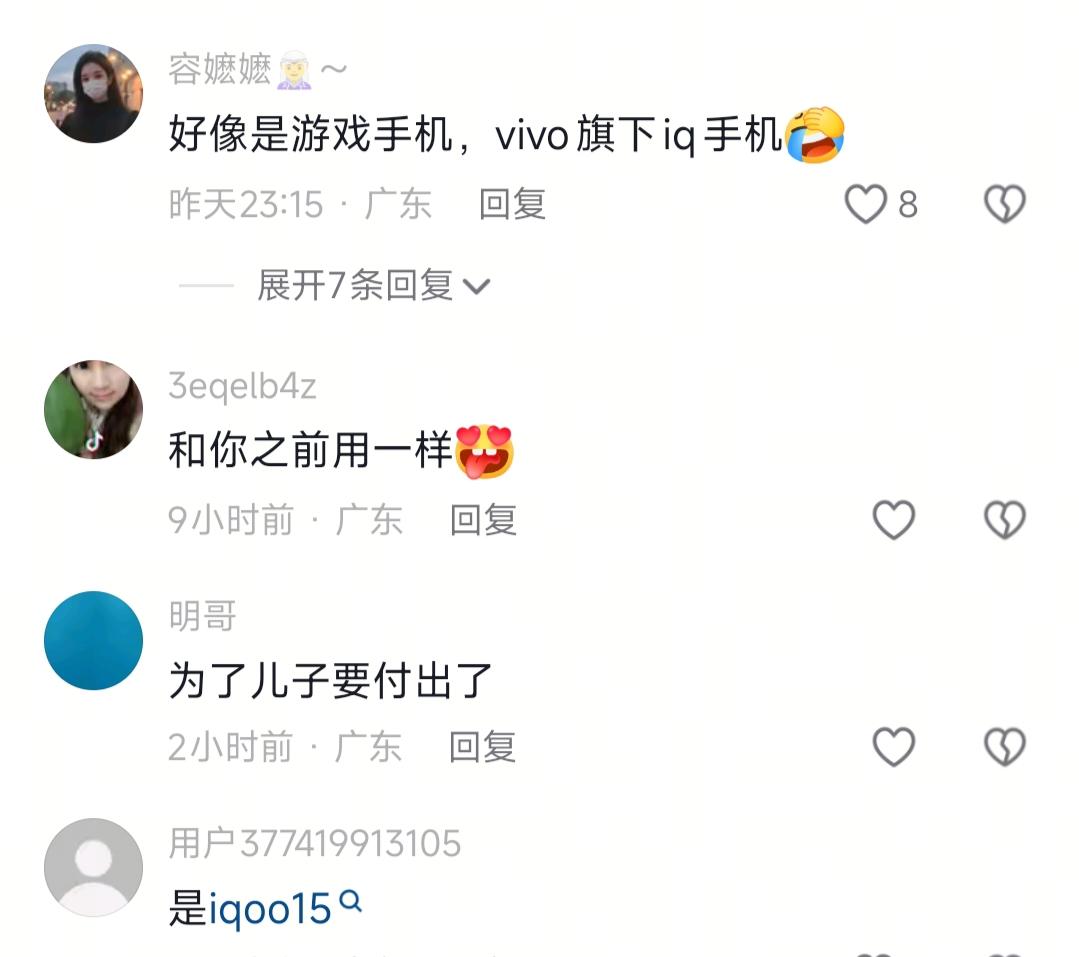Like 3eqelb4z's comment
The image size is (1079, 957).
894,519
